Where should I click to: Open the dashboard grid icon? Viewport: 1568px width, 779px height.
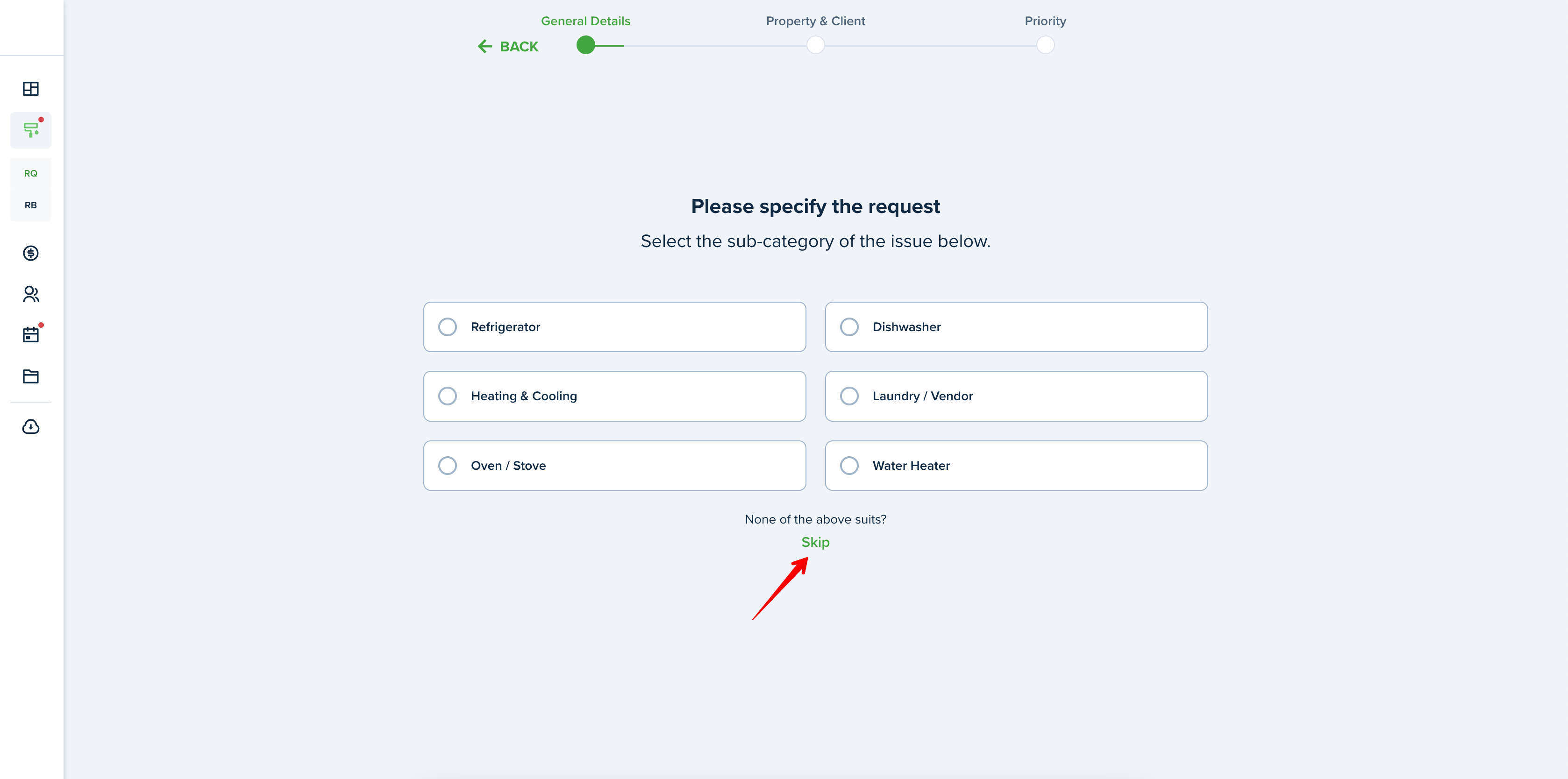[30, 89]
